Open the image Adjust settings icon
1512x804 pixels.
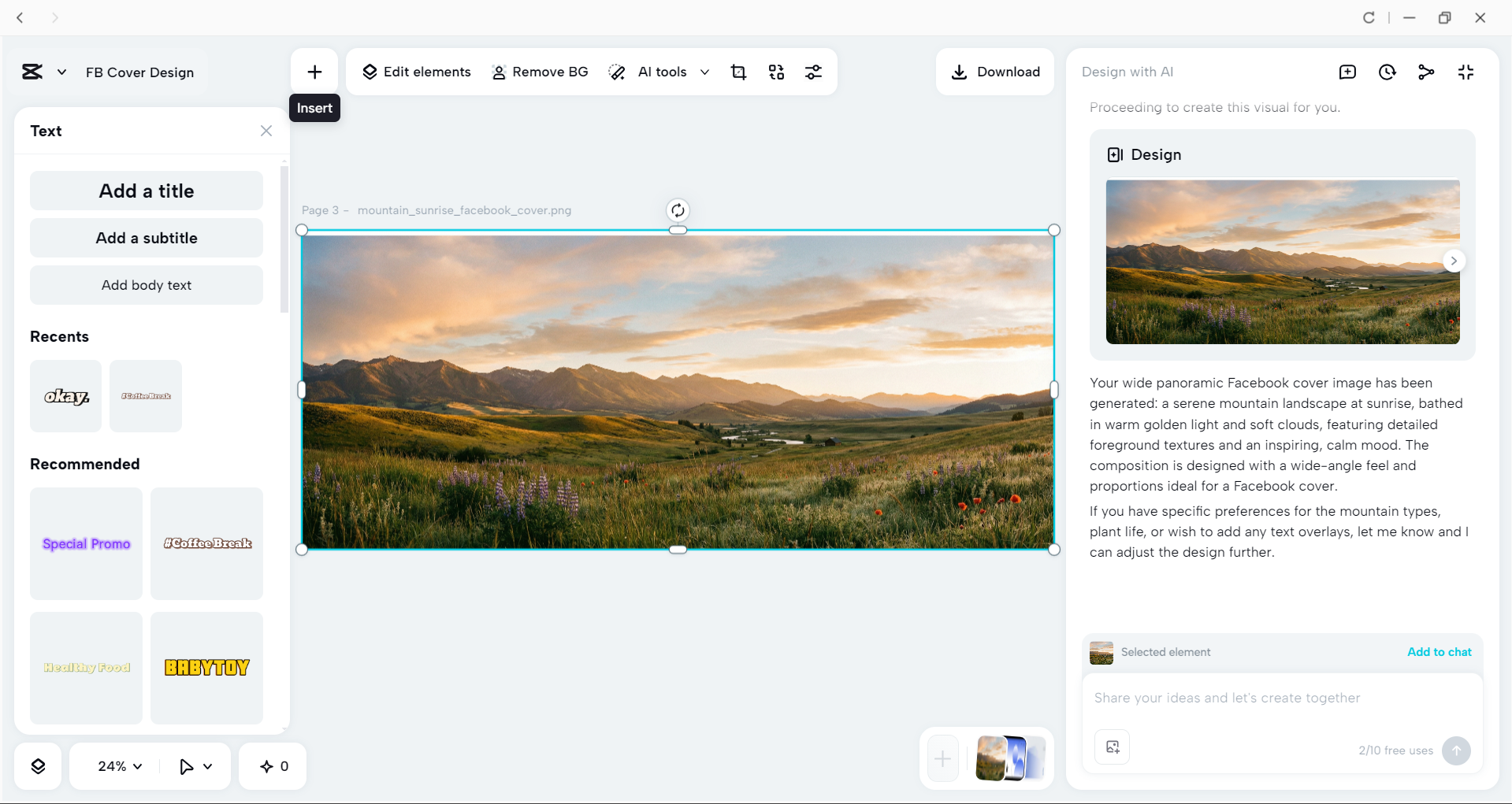[814, 72]
